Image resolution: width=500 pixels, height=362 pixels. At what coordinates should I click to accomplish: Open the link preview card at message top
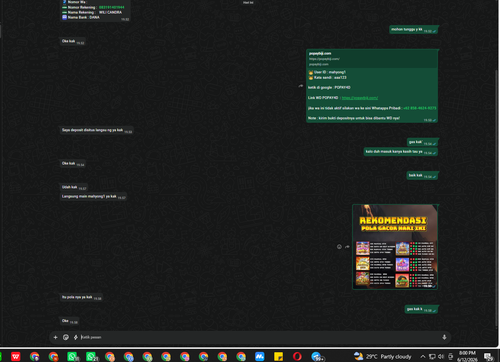coord(372,59)
